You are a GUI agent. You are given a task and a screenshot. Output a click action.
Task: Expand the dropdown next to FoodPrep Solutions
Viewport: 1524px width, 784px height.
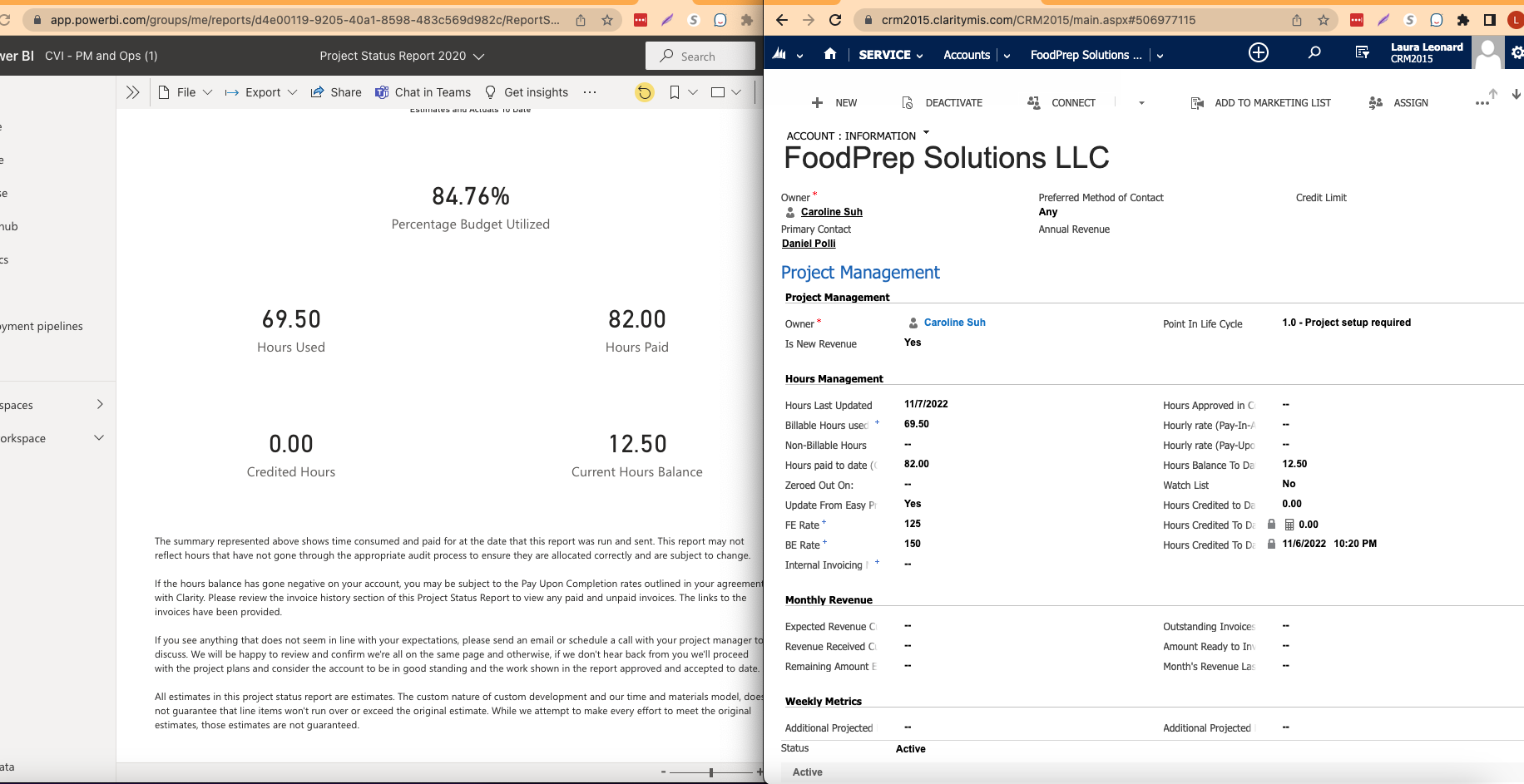click(x=1160, y=56)
